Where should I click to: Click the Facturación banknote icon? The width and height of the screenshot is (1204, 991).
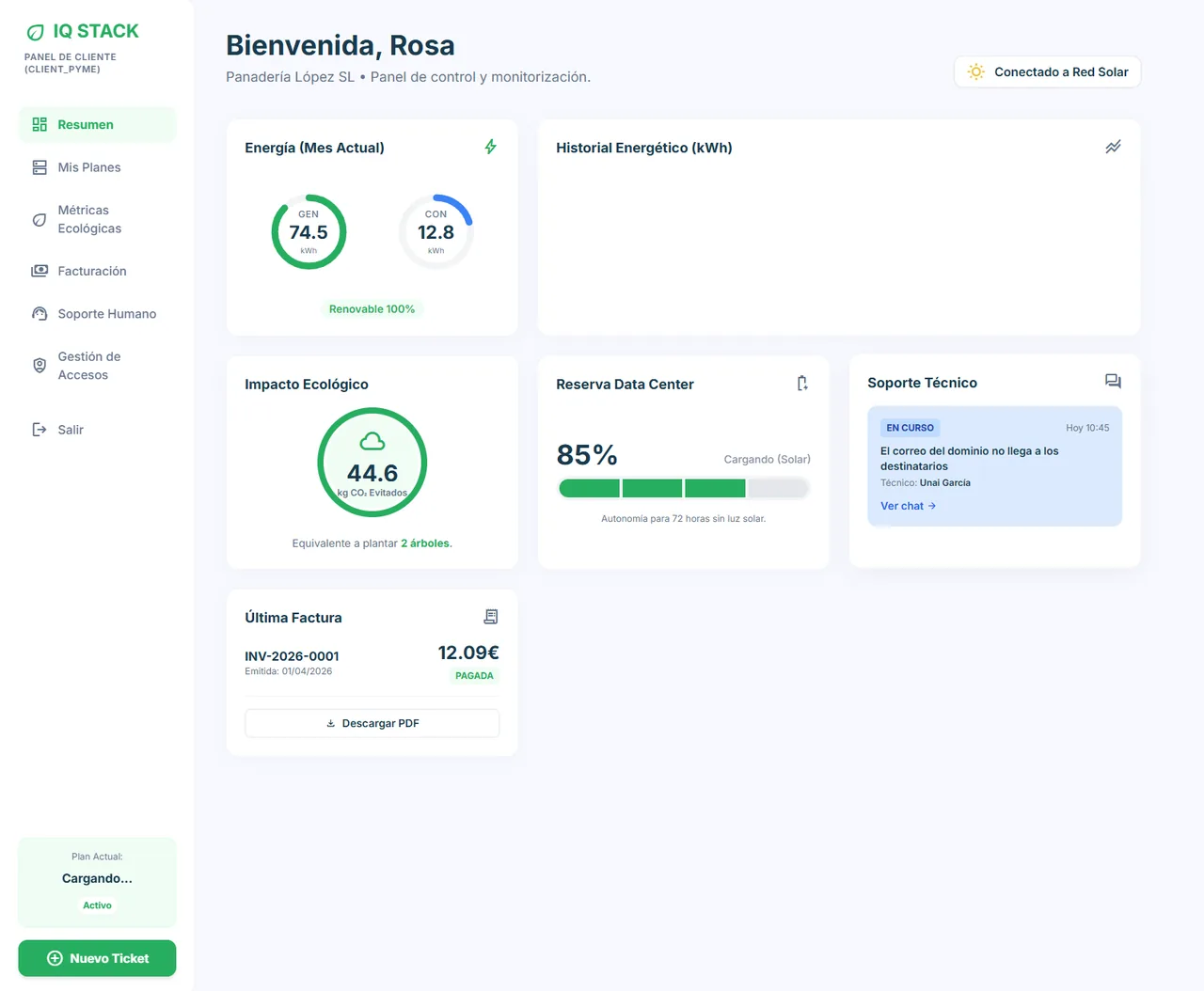click(x=40, y=271)
